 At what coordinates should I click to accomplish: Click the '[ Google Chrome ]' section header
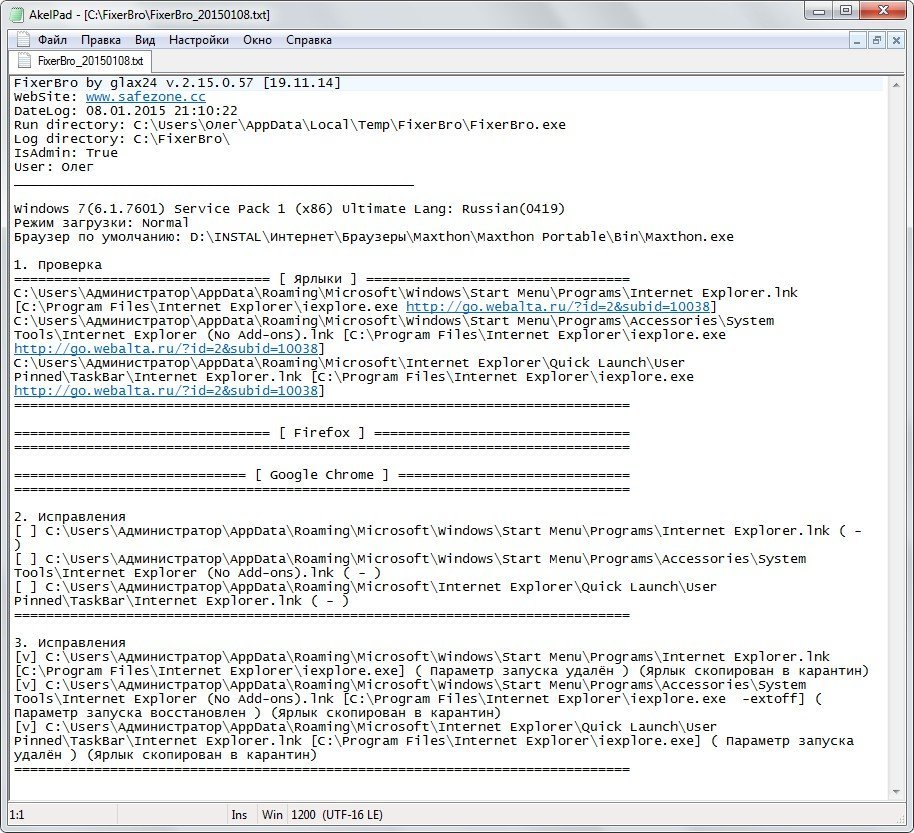[x=322, y=475]
